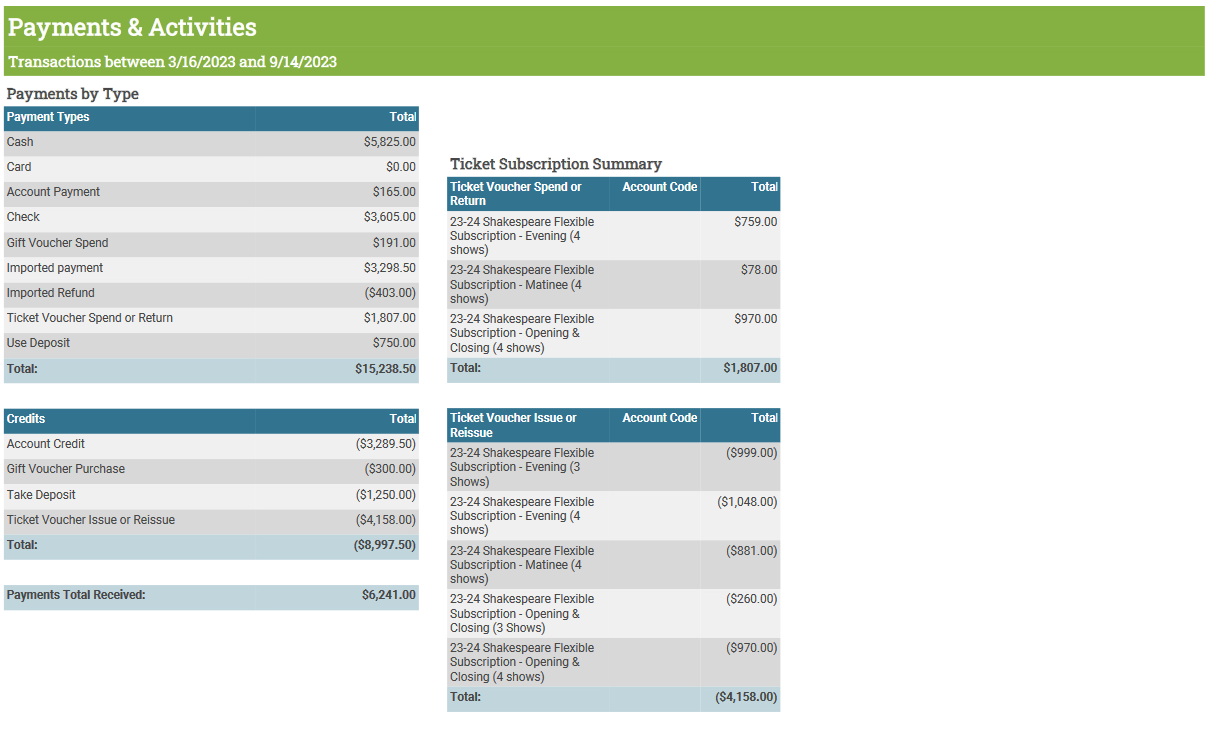
Task: Click the $0.00 Card total
Action: click(401, 167)
